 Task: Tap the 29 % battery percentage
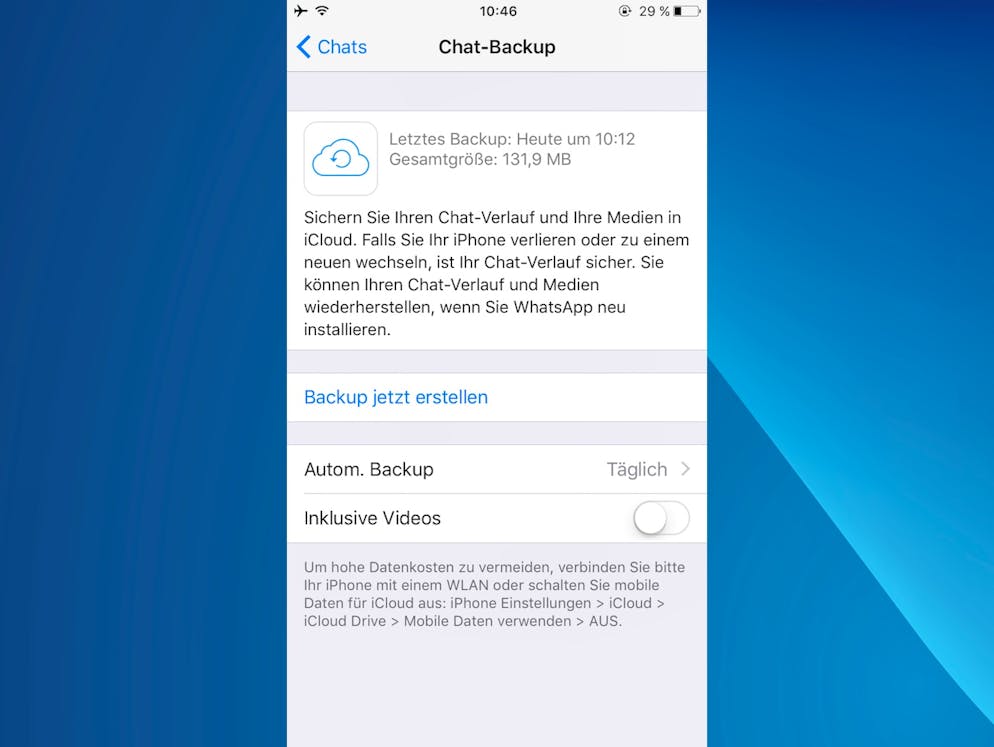click(654, 11)
